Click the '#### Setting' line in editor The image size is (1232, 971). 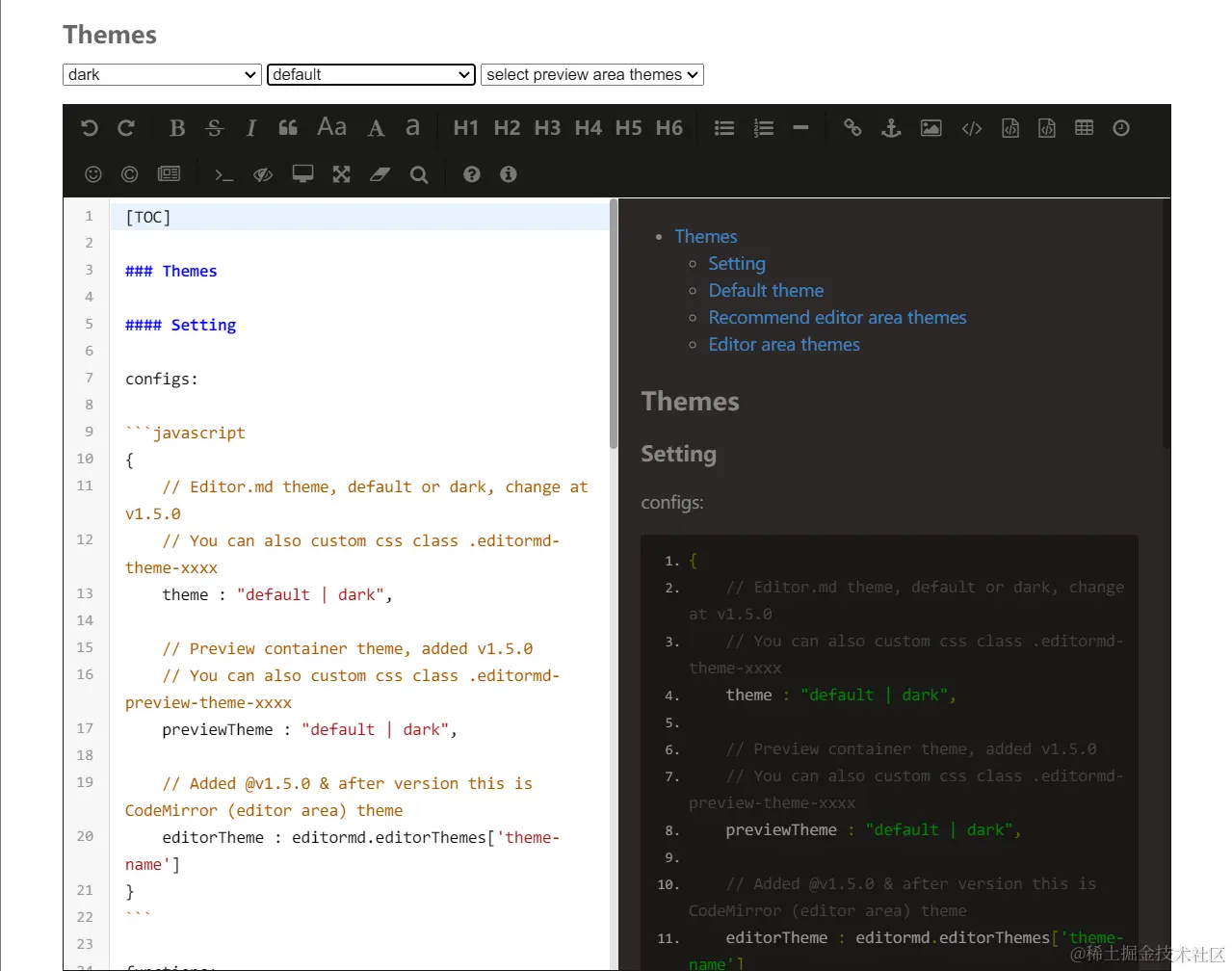tap(180, 325)
